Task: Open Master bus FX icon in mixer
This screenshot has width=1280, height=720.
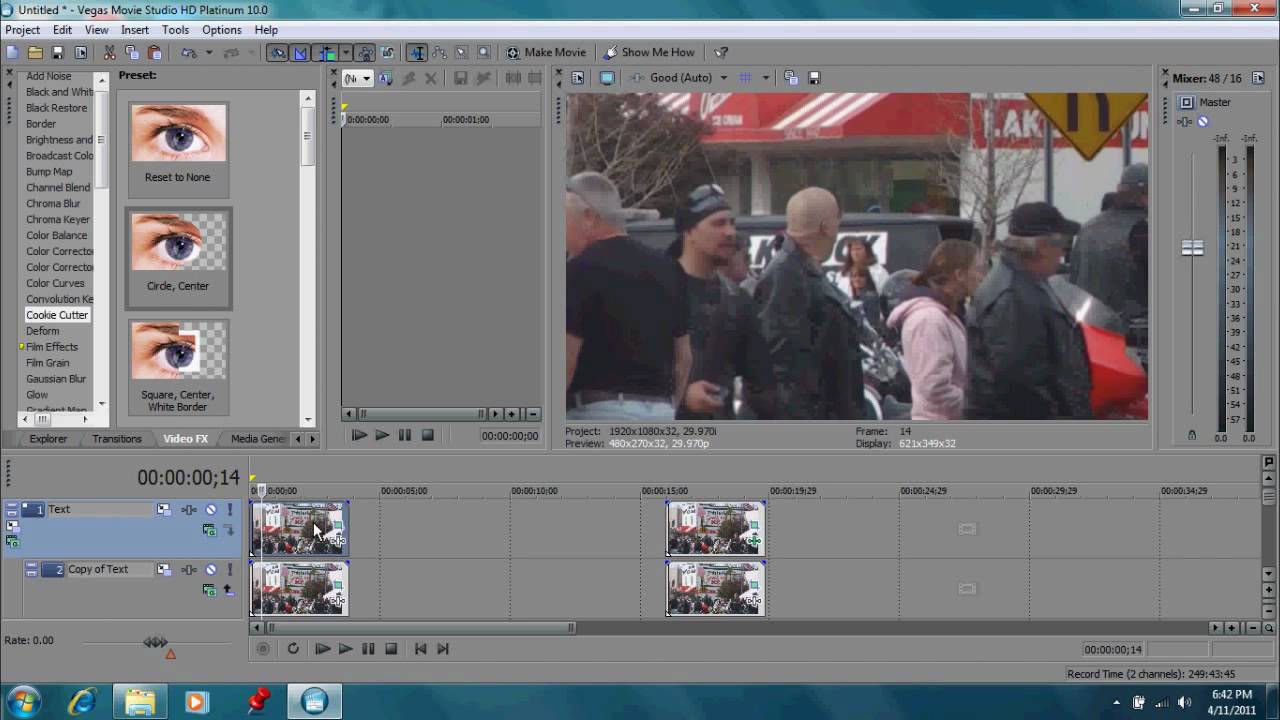Action: (1185, 122)
